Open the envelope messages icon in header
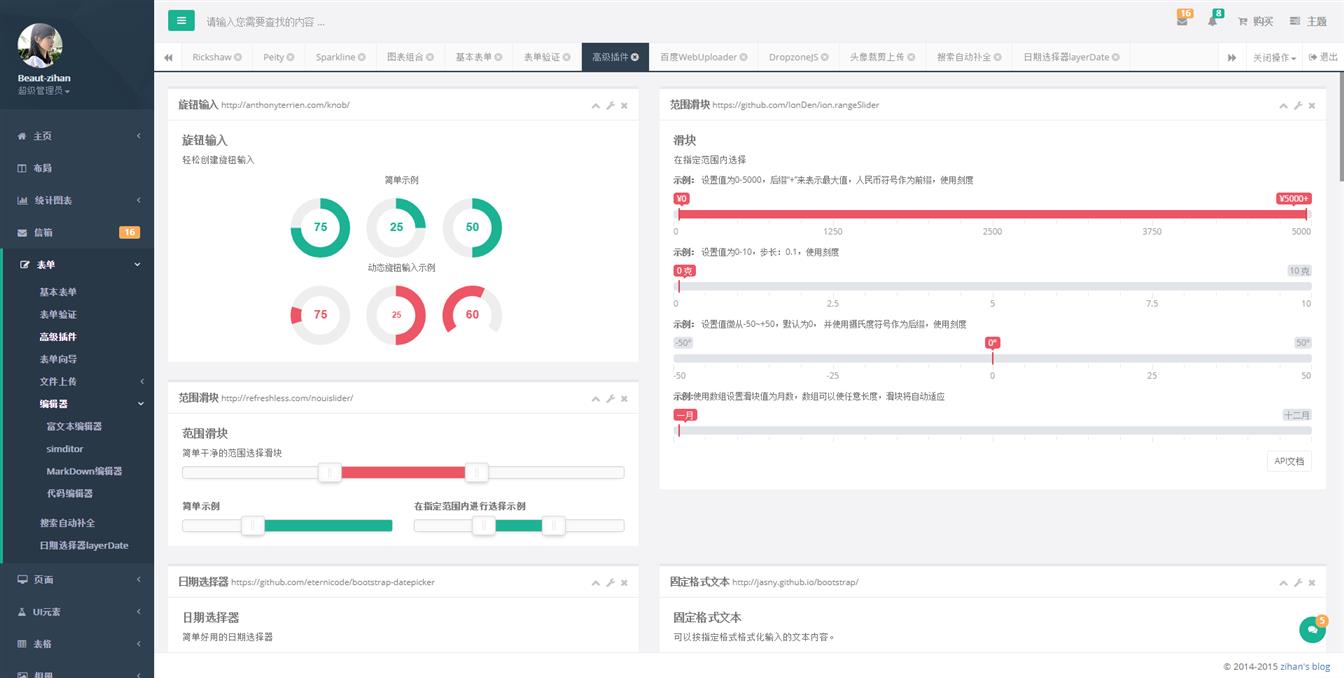The width and height of the screenshot is (1344, 678). [1182, 21]
